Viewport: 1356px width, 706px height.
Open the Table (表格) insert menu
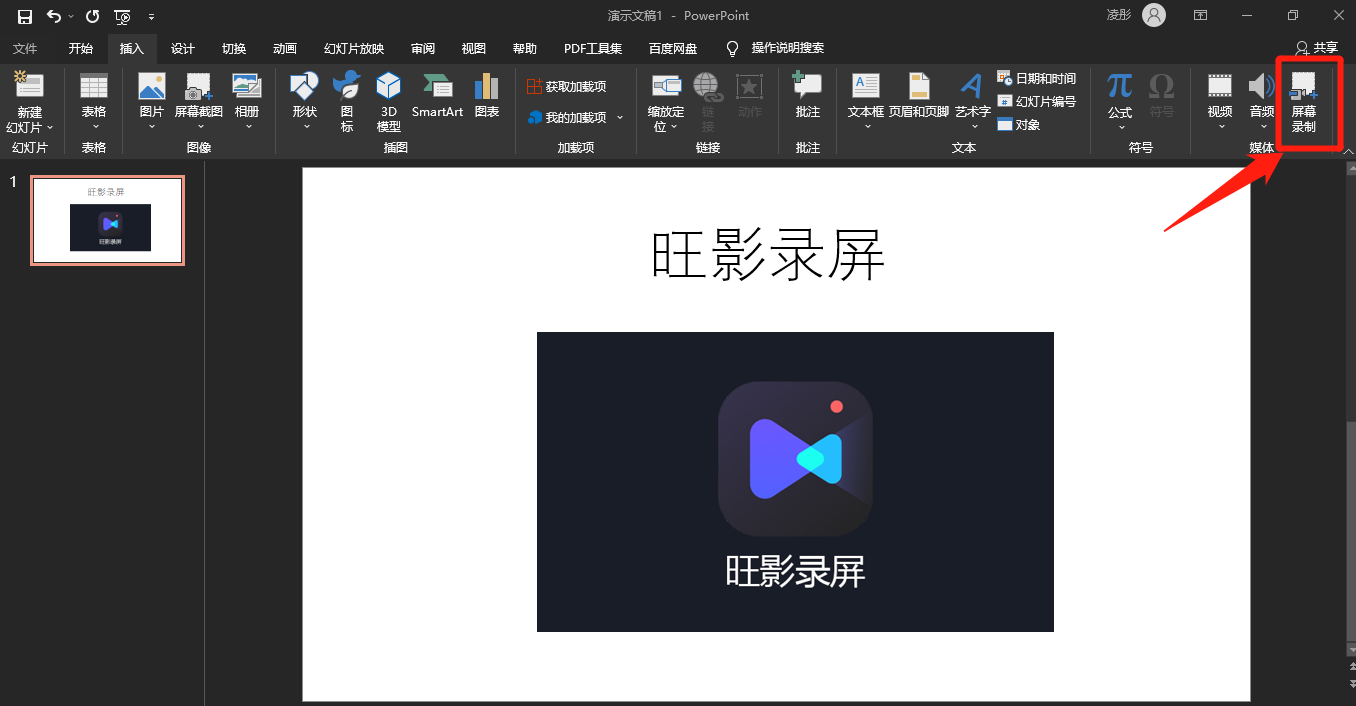[x=94, y=103]
